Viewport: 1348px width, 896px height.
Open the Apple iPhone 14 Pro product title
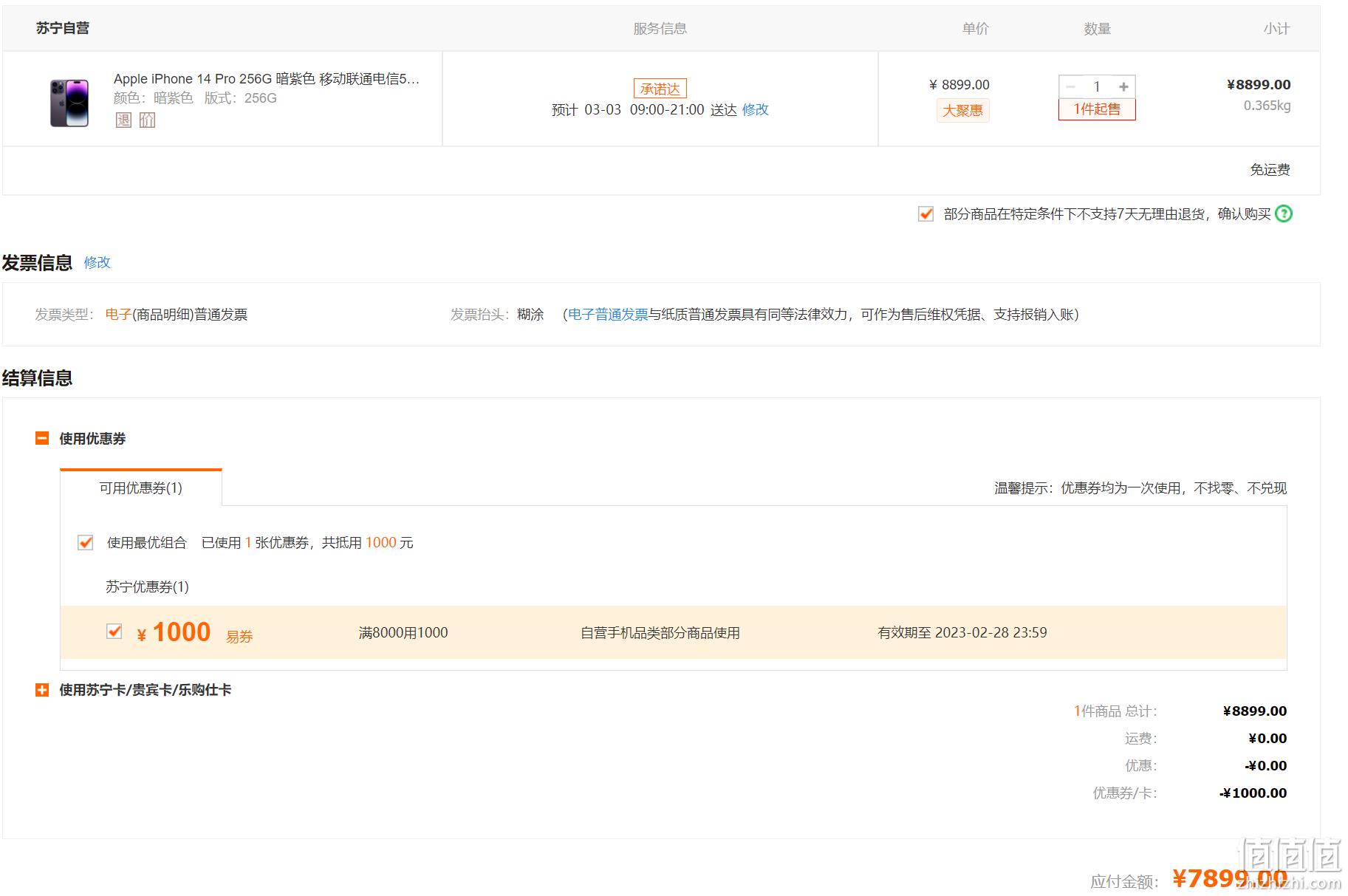(x=267, y=78)
